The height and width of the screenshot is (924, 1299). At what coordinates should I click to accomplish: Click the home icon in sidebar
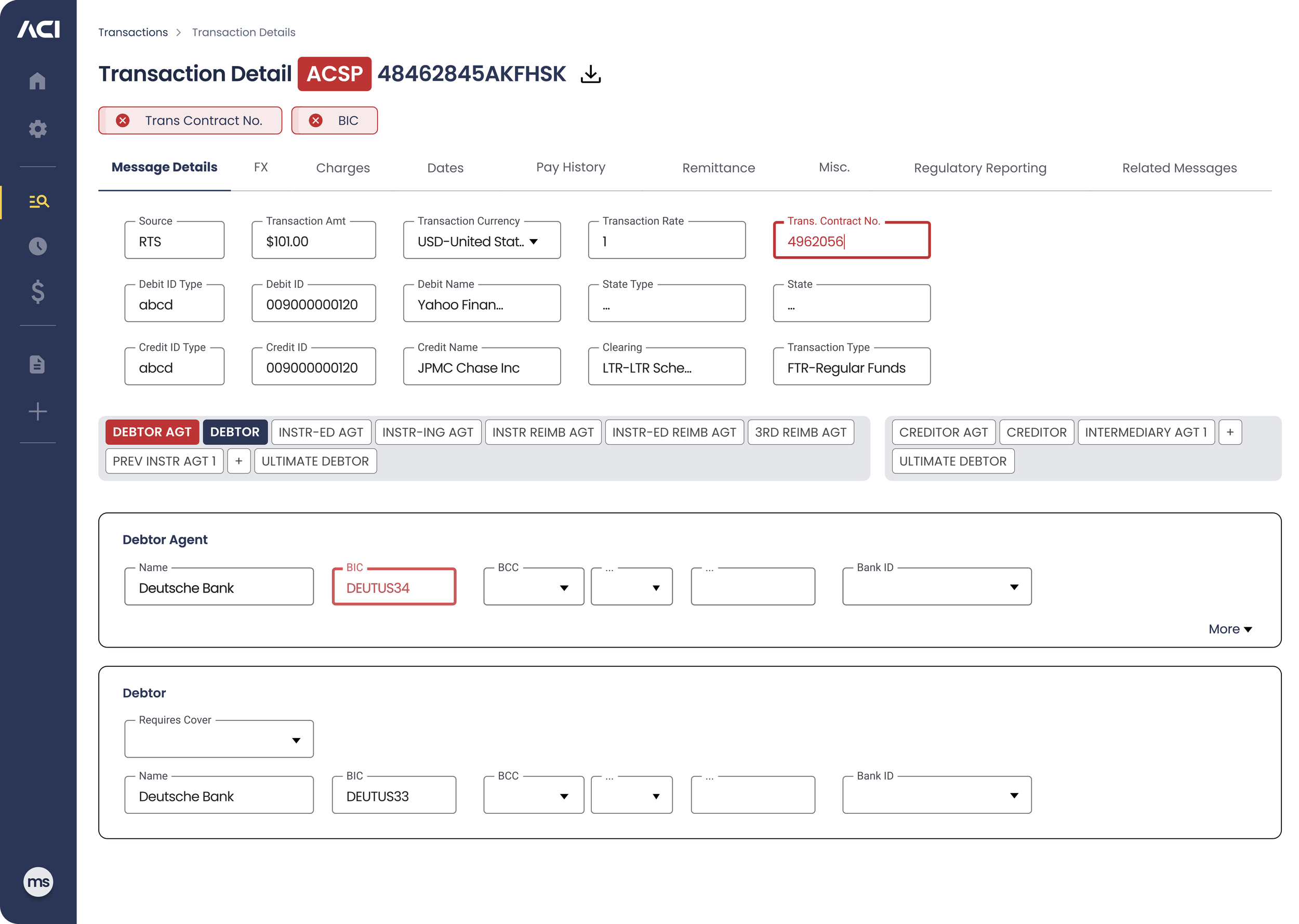coord(37,81)
